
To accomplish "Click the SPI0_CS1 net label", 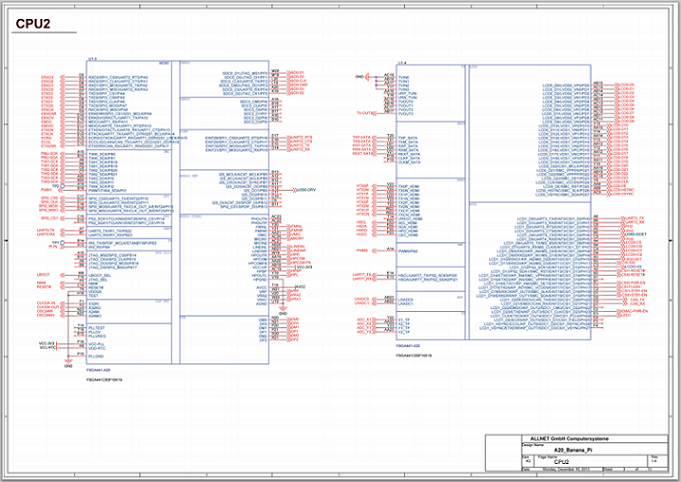I will click(x=49, y=218).
